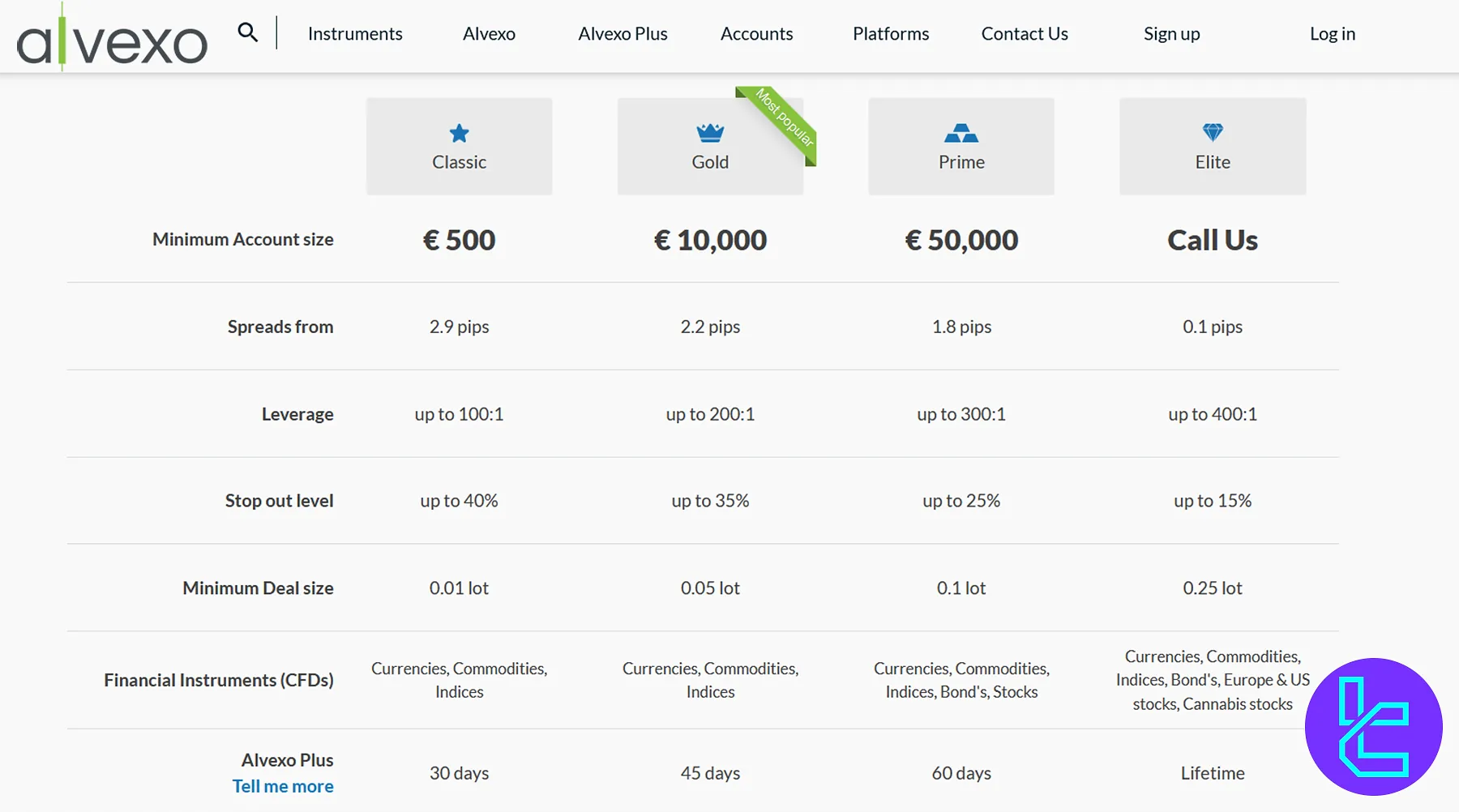Click the 0.05 lot deal size
The height and width of the screenshot is (812, 1459).
click(x=710, y=588)
